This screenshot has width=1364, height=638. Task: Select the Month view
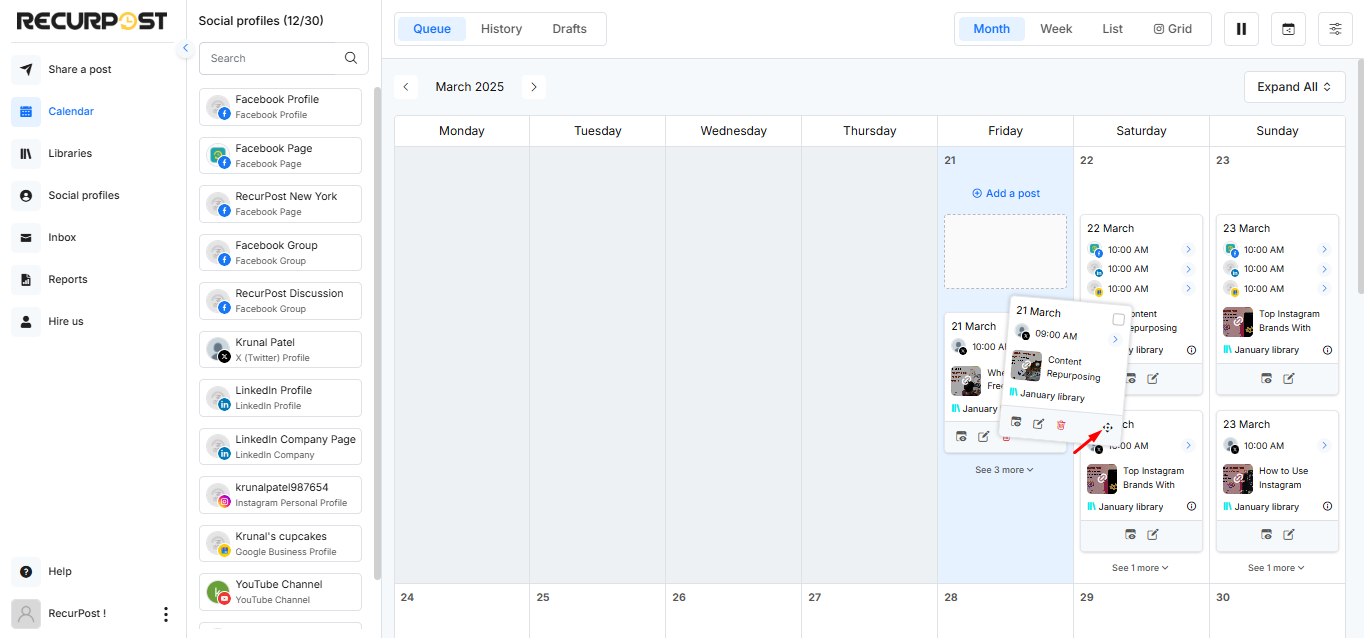[991, 29]
